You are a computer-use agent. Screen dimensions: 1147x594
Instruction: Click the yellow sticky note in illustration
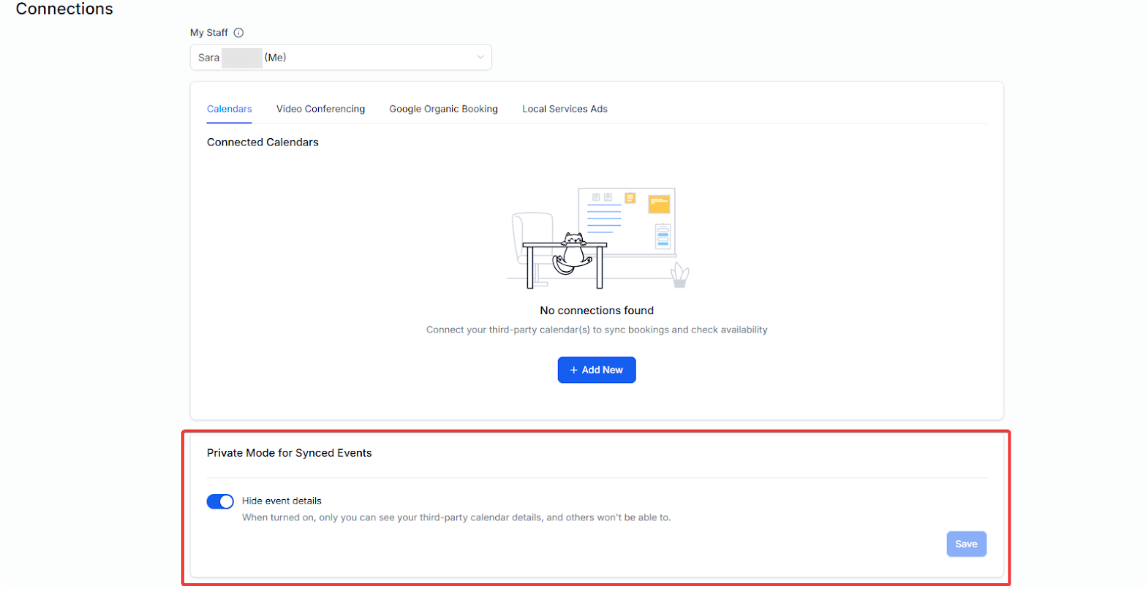(658, 203)
